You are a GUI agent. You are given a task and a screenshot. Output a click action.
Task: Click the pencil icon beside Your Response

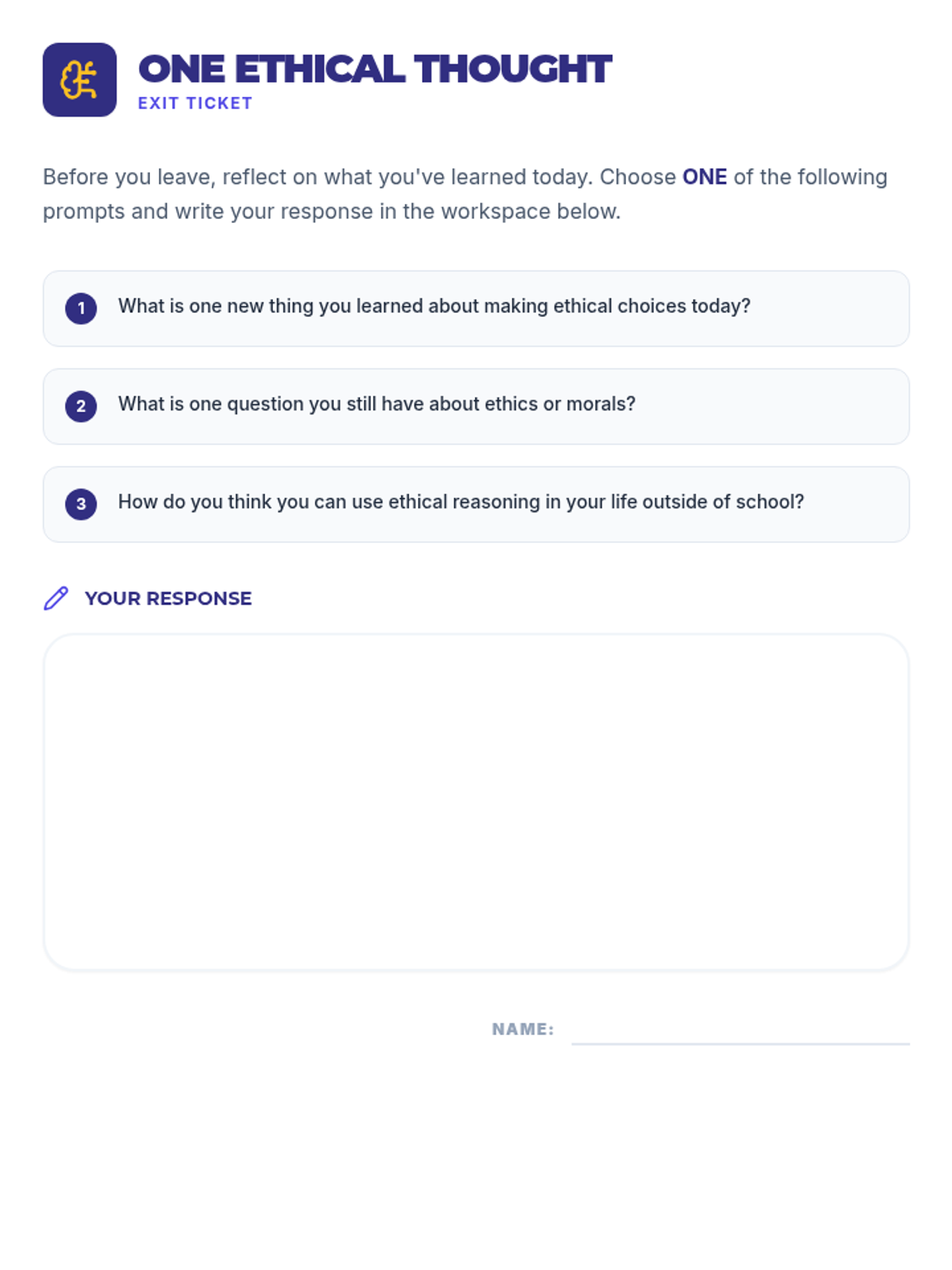click(56, 598)
